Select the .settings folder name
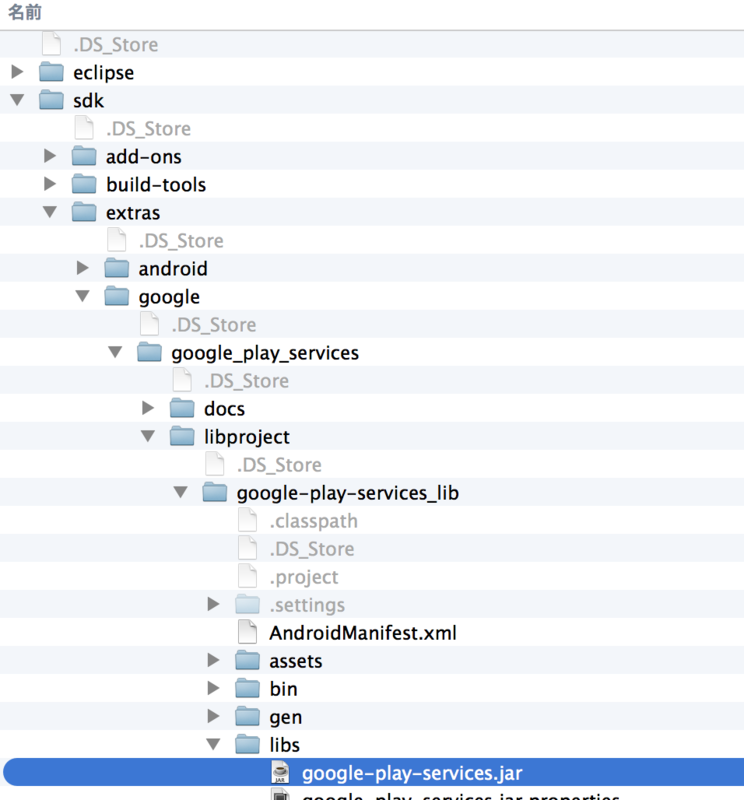 307,605
